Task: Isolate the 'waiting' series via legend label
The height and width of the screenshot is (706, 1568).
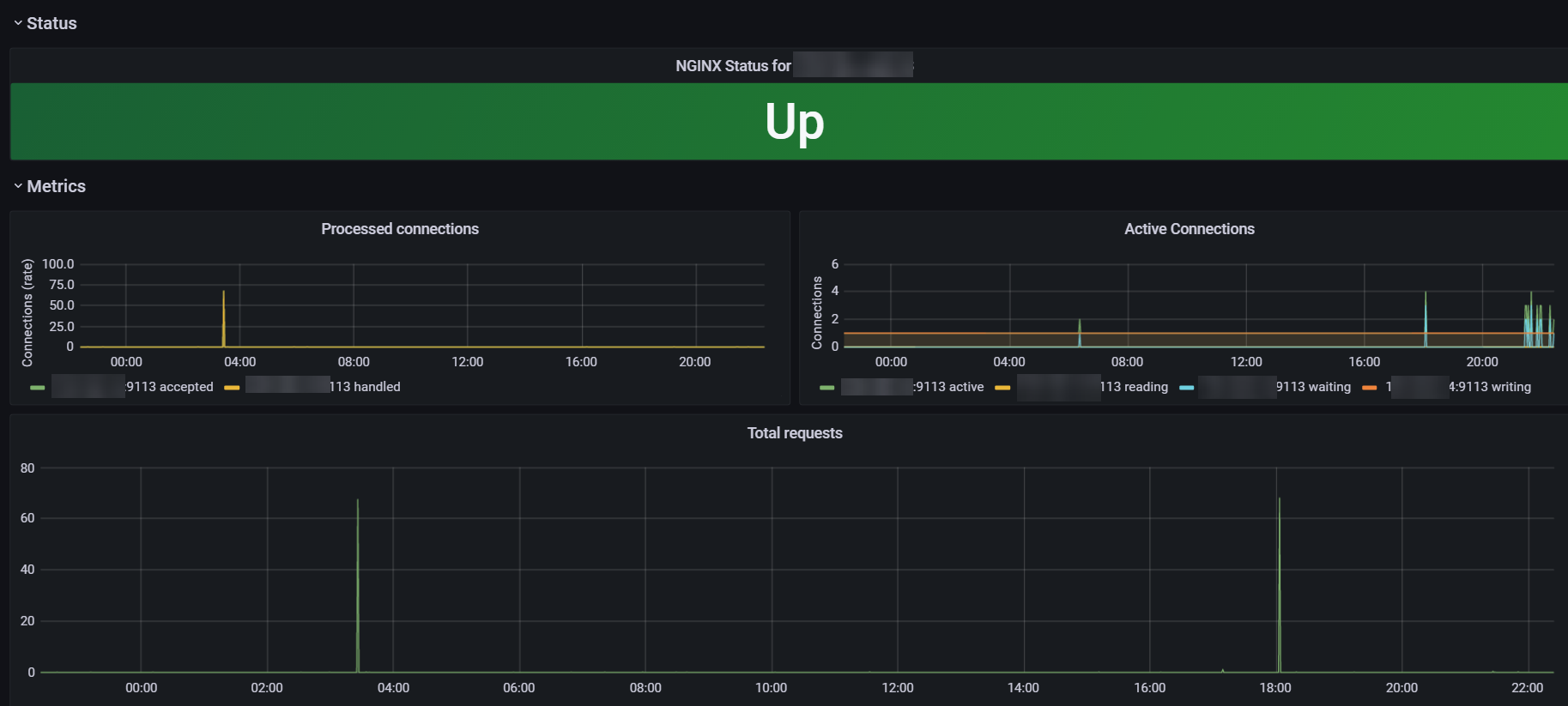Action: point(1313,387)
